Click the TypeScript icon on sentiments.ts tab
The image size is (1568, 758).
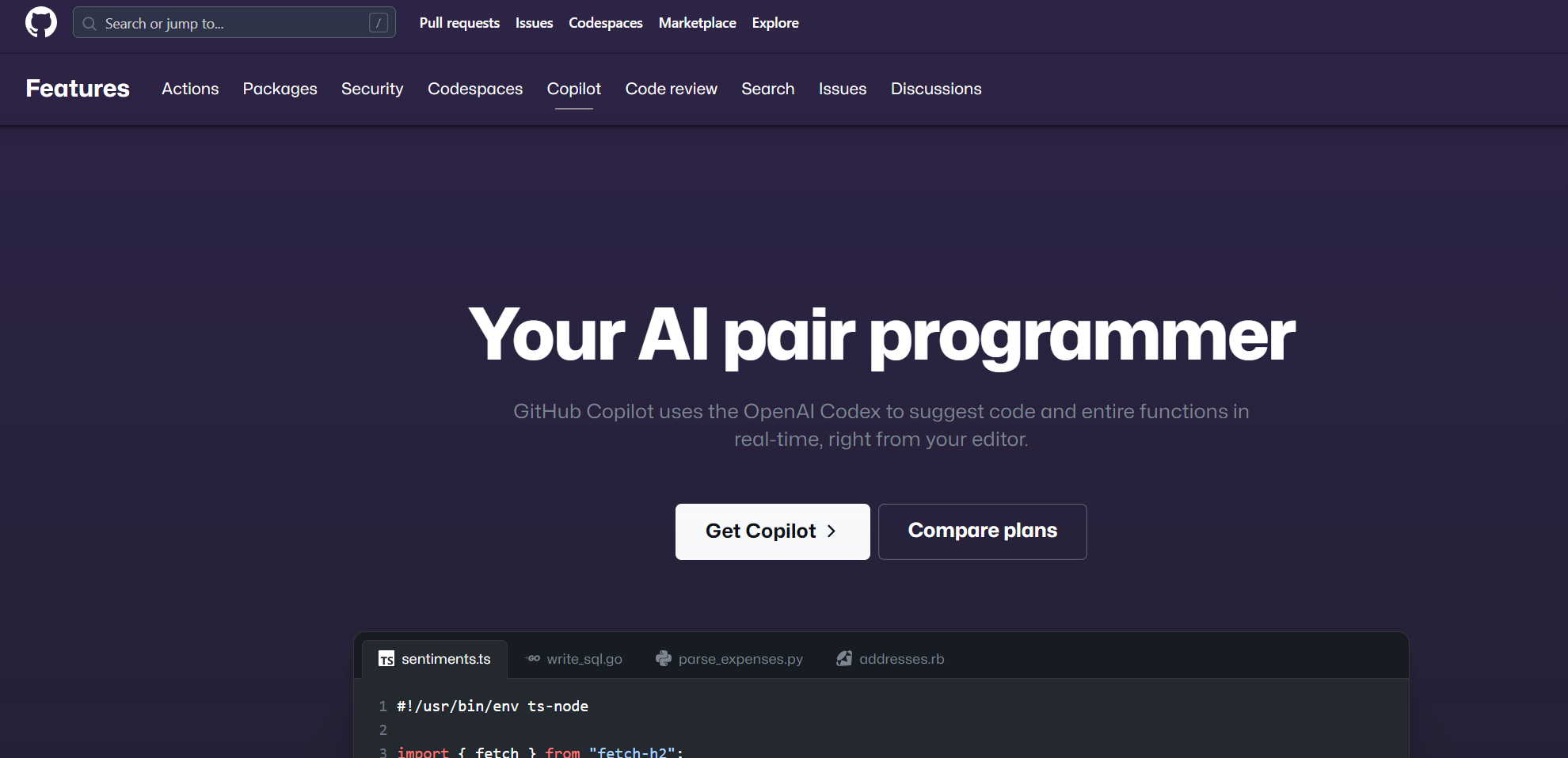(x=386, y=659)
